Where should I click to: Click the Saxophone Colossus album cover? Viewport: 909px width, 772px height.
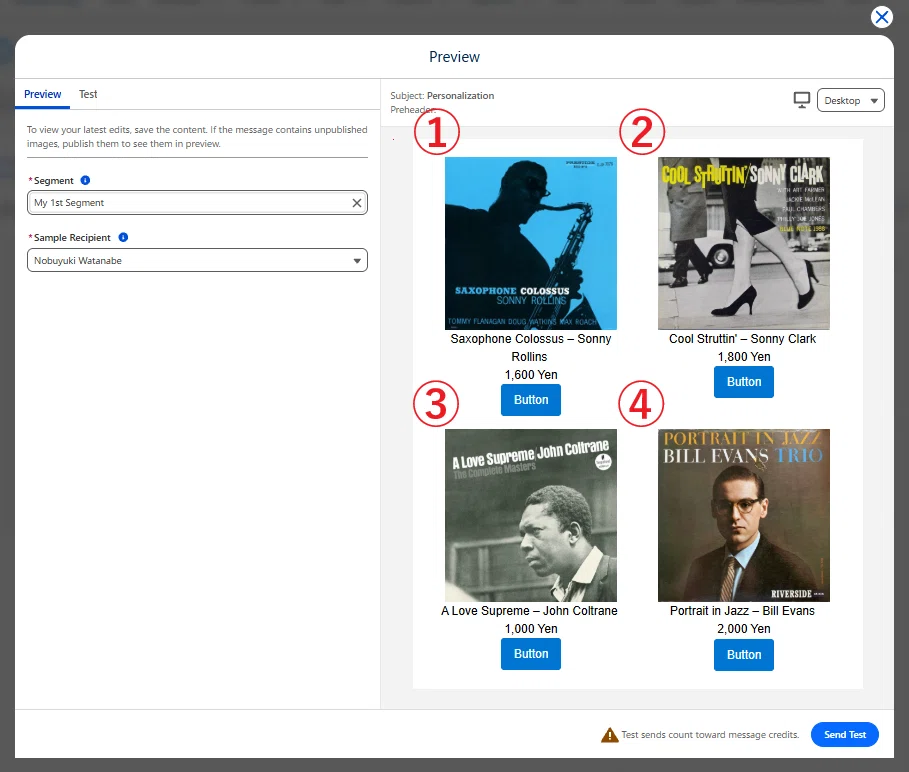[x=530, y=243]
